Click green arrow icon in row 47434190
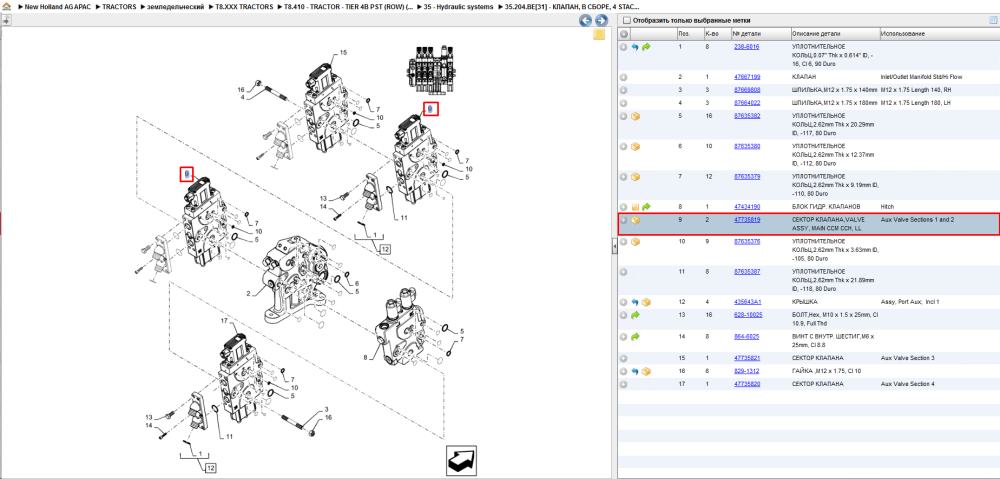 (646, 207)
